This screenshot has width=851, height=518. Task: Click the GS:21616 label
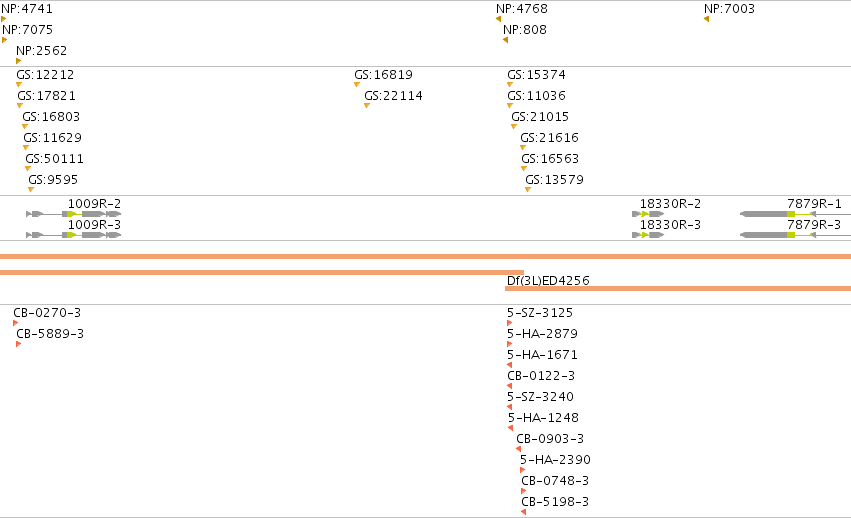point(550,138)
